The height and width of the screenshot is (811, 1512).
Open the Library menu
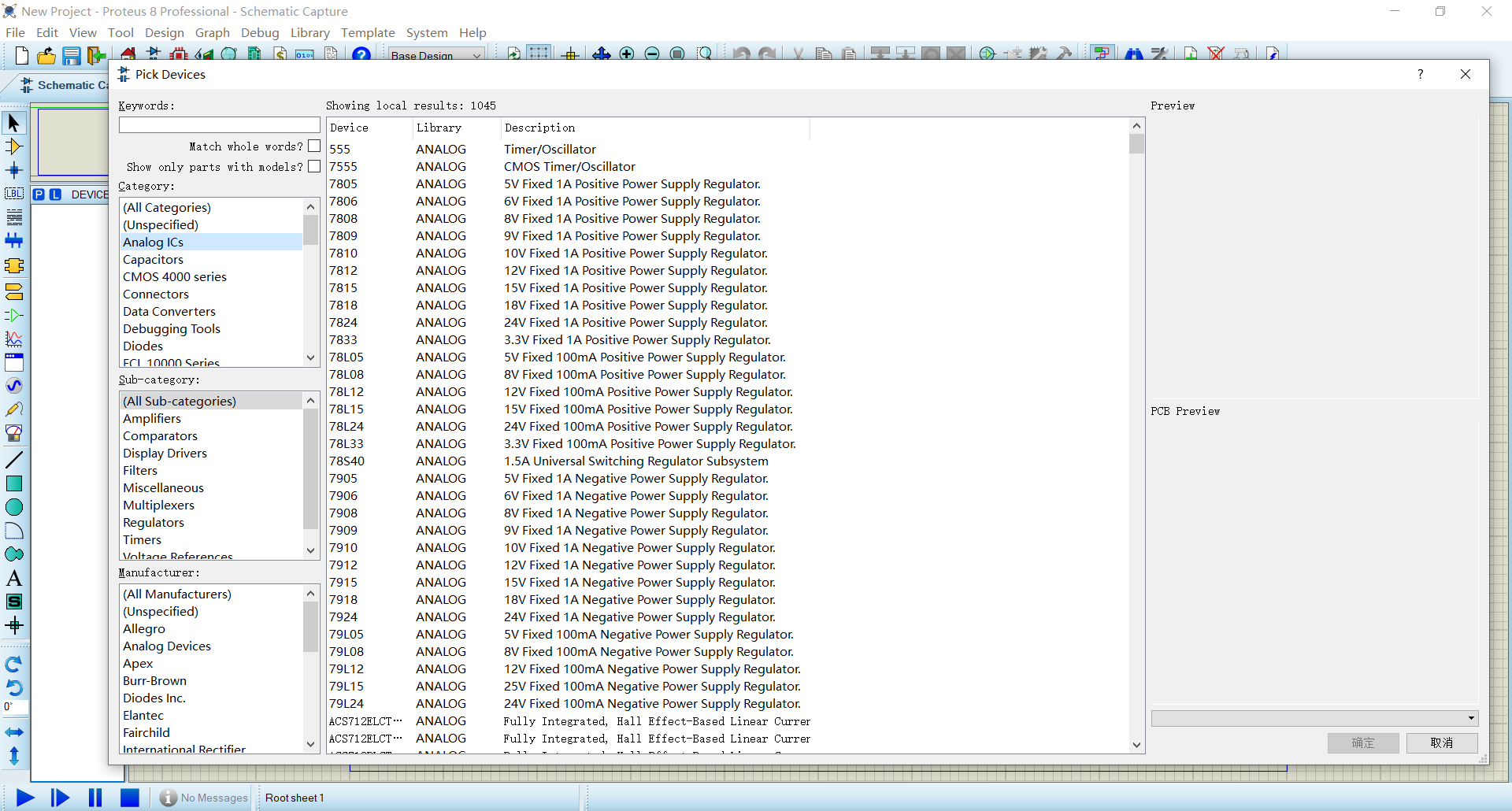[309, 32]
